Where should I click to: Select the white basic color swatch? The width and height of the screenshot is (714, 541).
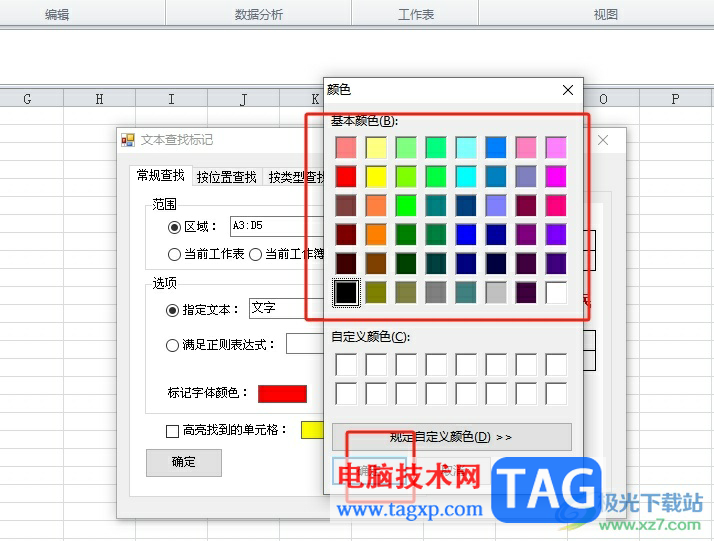pyautogui.click(x=556, y=292)
